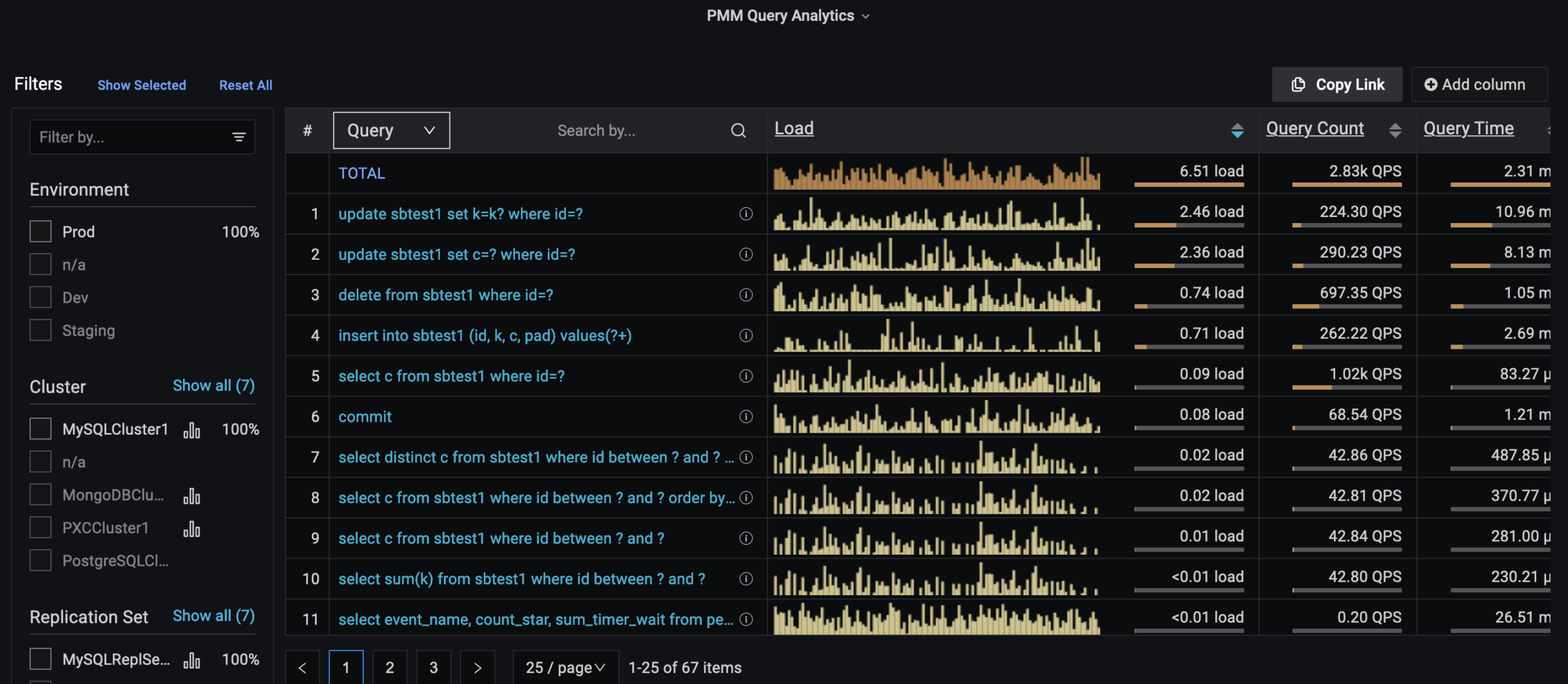This screenshot has height=684, width=1568.
Task: Check the Prod environment checkbox
Action: (x=40, y=231)
